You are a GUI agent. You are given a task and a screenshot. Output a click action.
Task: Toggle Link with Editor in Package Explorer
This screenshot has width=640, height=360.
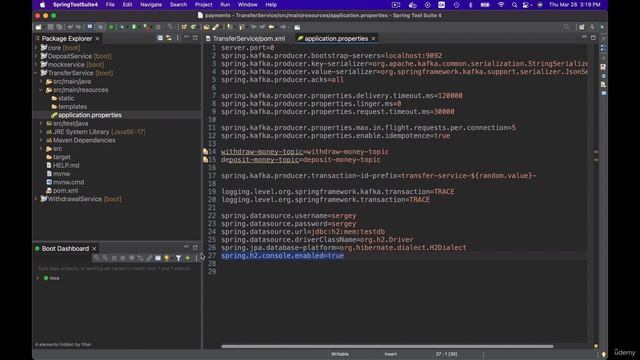pos(169,38)
